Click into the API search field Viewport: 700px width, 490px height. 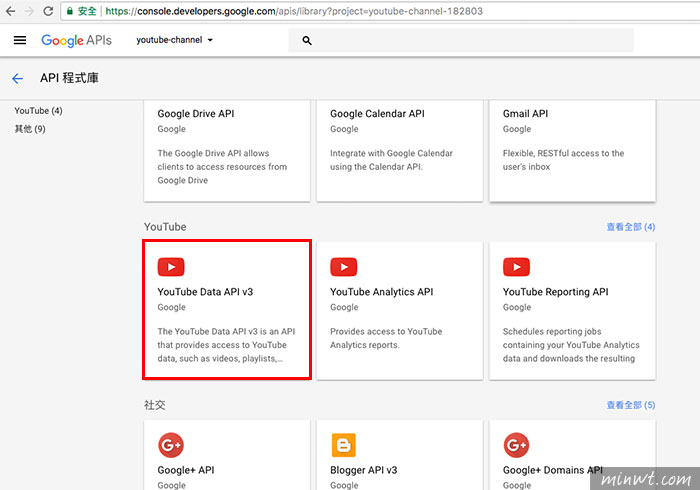pos(461,41)
